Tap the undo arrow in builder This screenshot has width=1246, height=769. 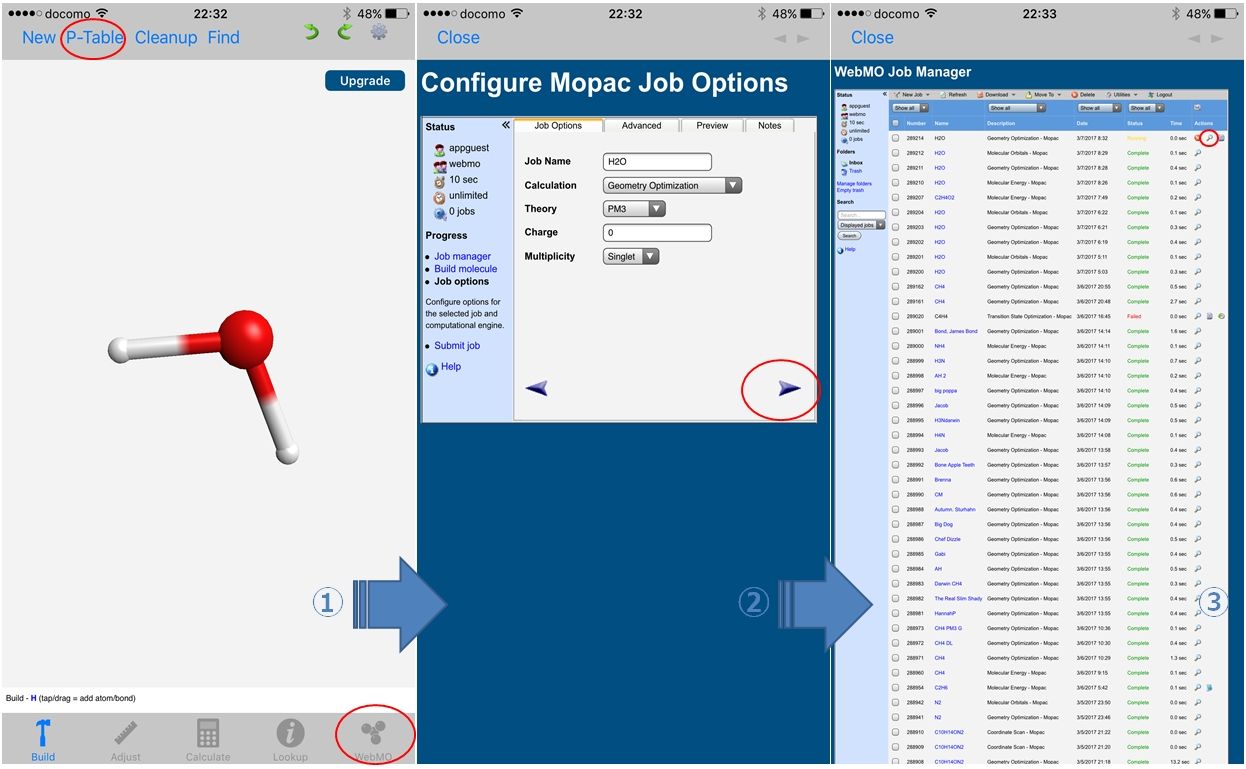point(312,33)
